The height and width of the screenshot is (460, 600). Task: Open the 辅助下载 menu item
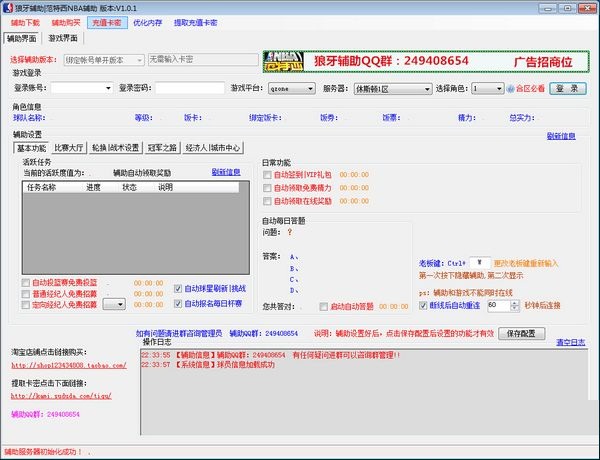click(25, 23)
